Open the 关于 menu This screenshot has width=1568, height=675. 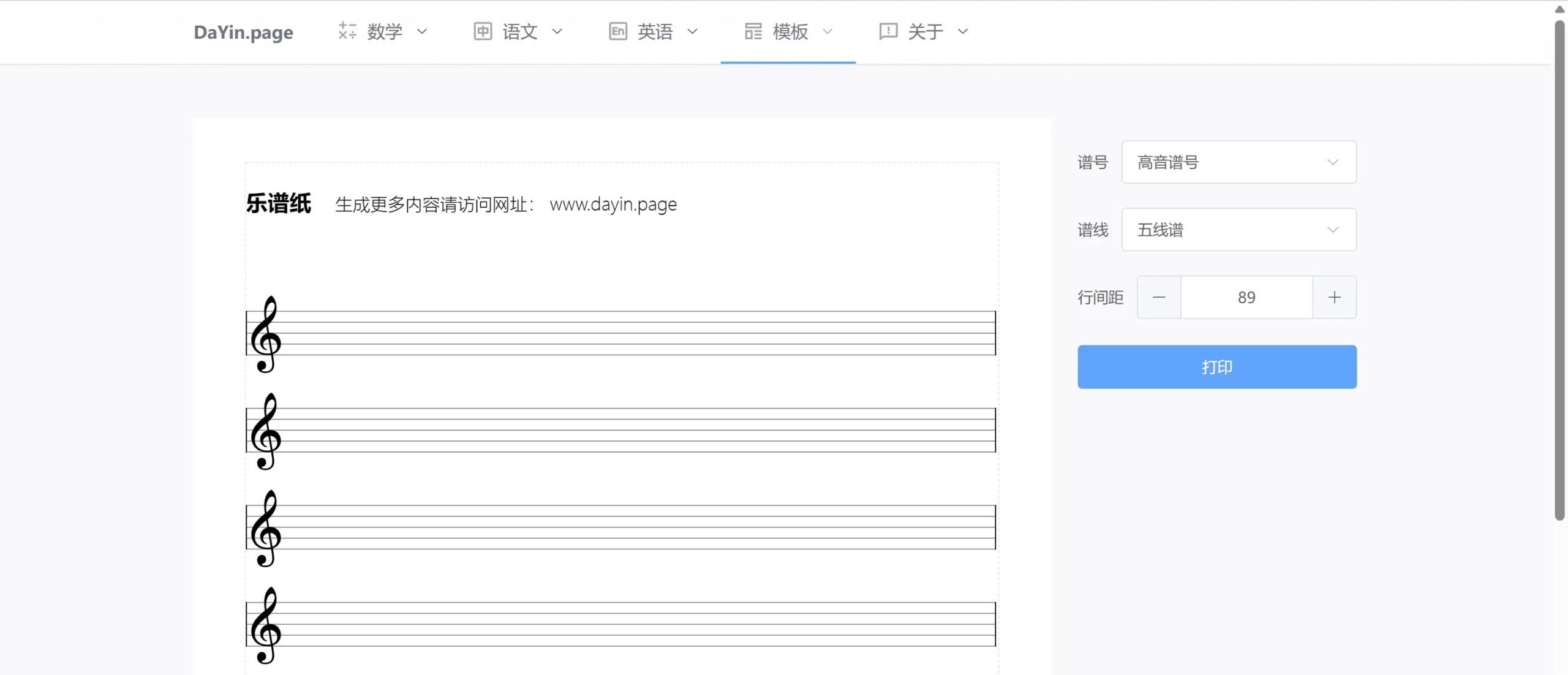click(x=925, y=31)
